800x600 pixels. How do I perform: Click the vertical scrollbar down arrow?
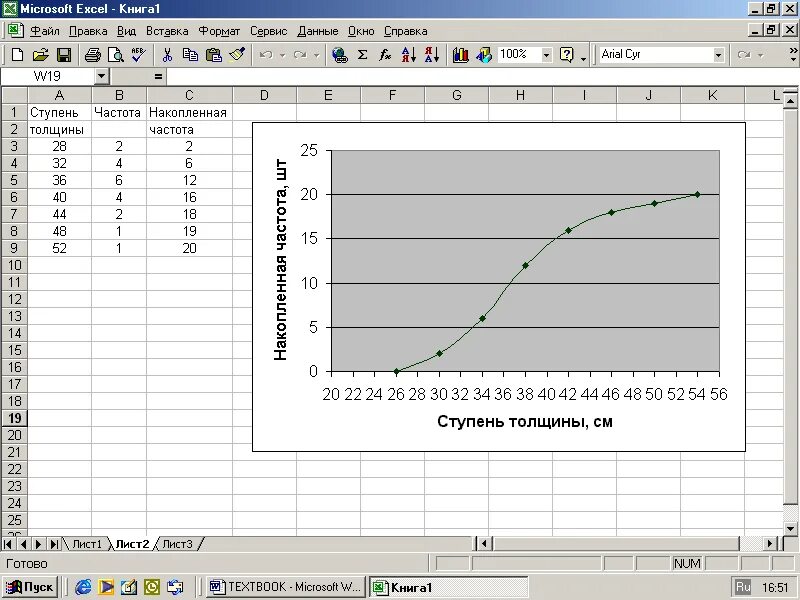791,529
